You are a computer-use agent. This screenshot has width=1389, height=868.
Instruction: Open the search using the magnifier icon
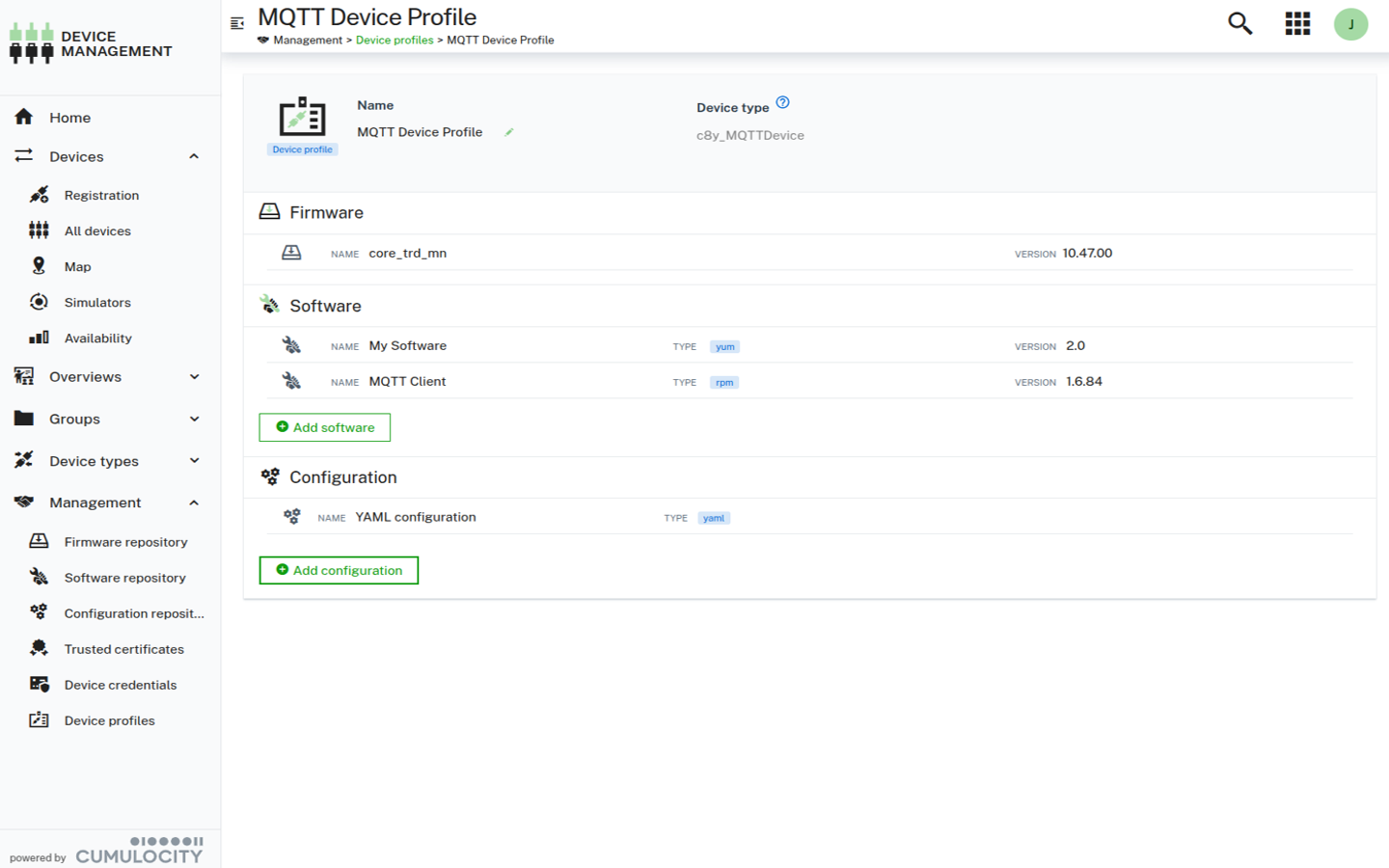[1239, 23]
